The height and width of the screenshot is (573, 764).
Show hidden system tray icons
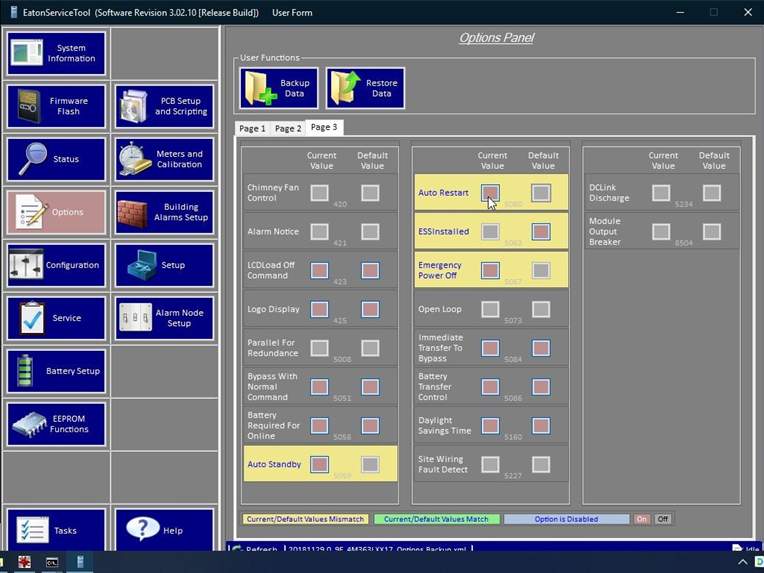coord(744,563)
